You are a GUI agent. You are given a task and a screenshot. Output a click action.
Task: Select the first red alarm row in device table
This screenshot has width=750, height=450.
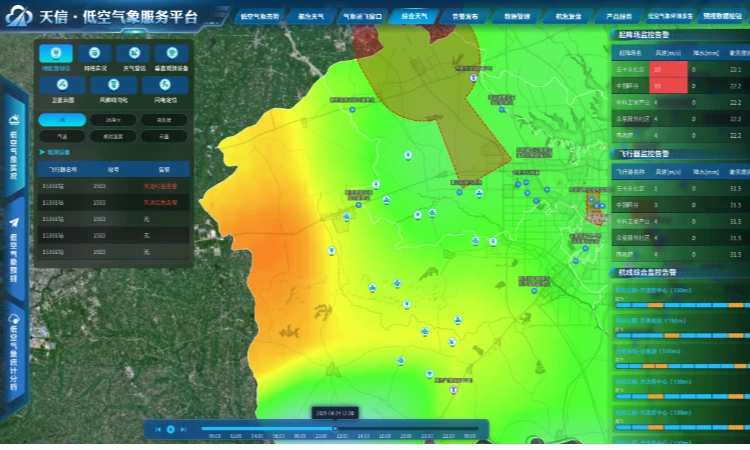tap(110, 186)
